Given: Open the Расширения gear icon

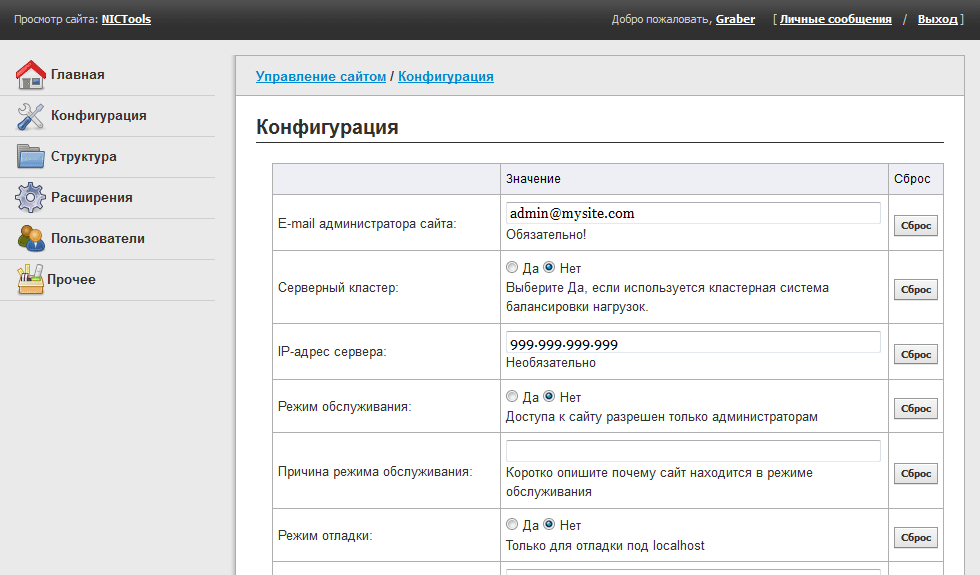Looking at the screenshot, I should coord(31,198).
